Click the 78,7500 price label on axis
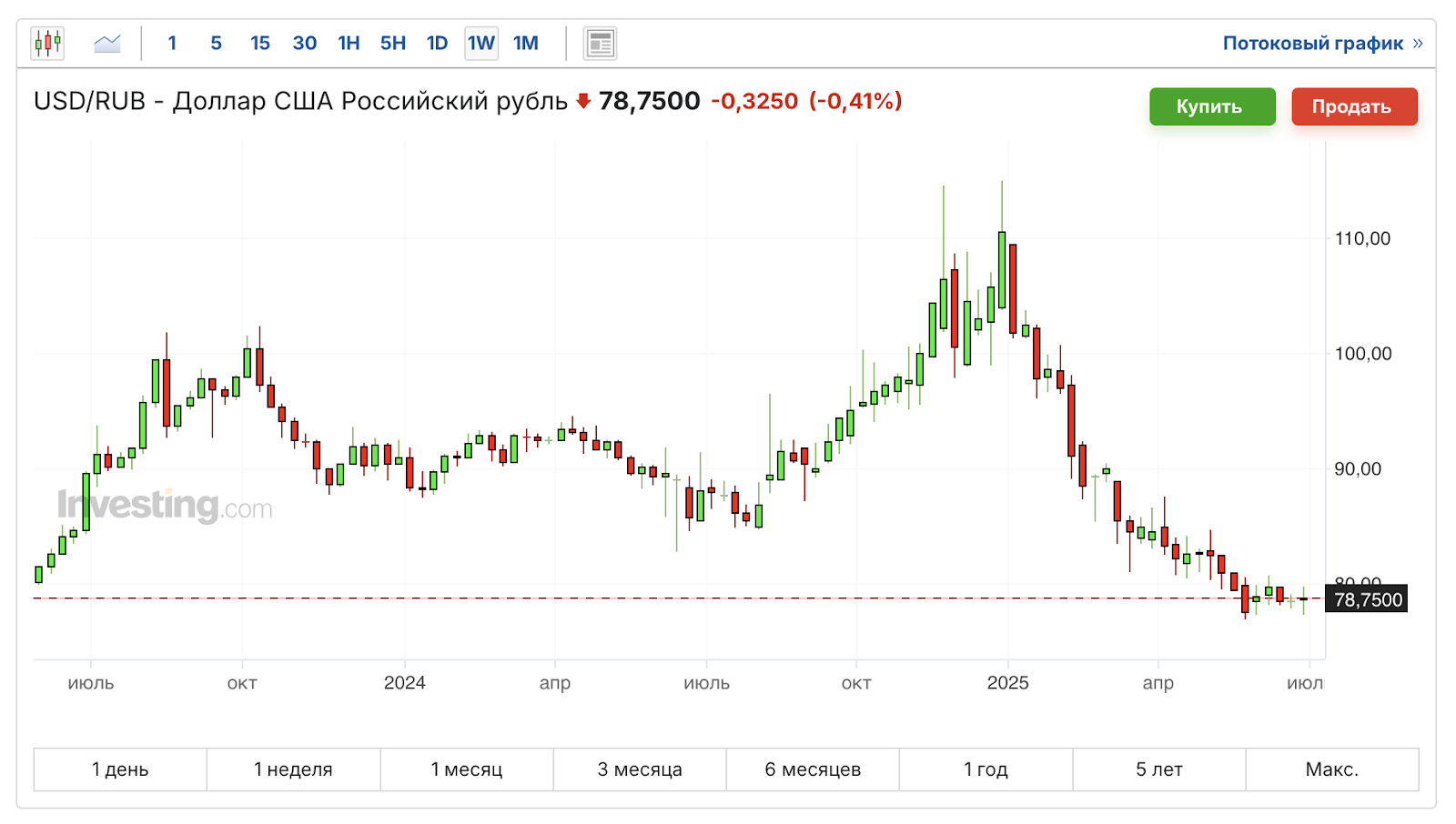 pyautogui.click(x=1367, y=599)
